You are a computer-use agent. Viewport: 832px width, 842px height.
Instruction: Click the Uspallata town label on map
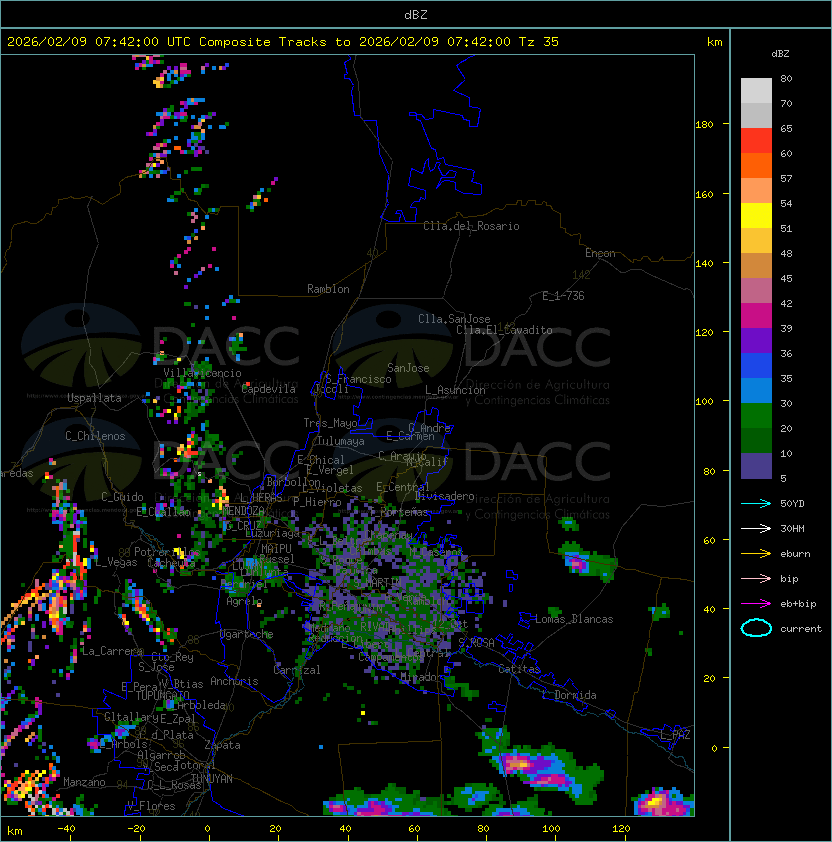(94, 398)
